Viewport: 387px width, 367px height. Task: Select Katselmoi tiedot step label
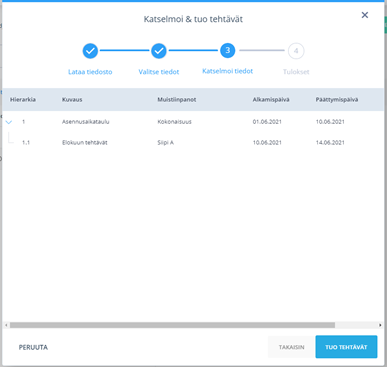(x=228, y=71)
